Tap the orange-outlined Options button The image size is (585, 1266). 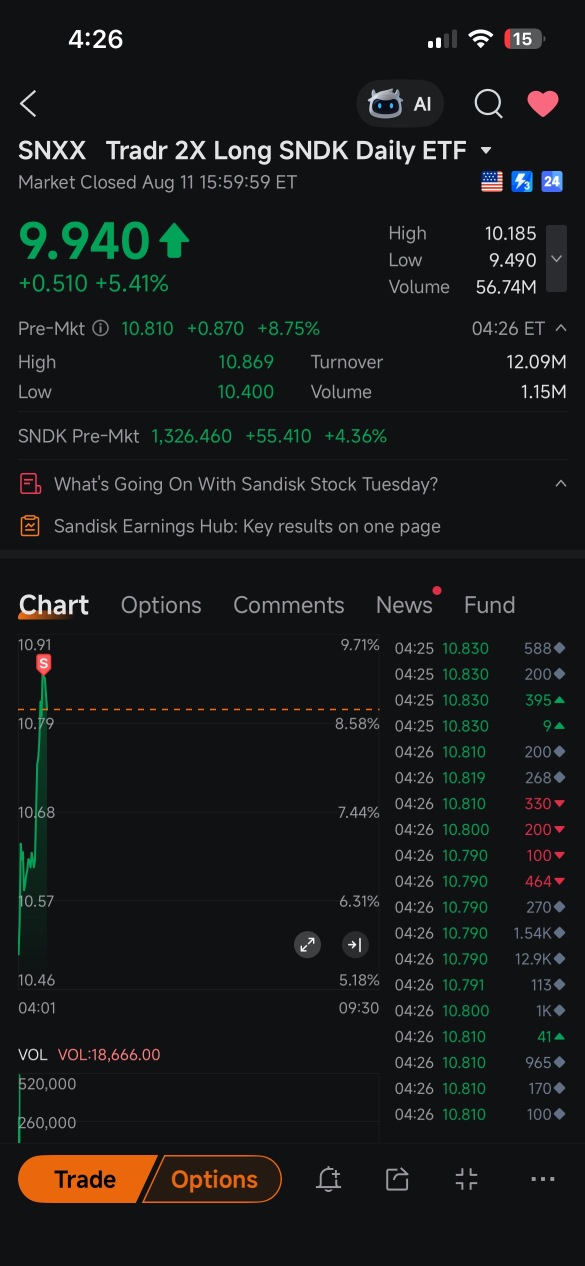tap(214, 1180)
